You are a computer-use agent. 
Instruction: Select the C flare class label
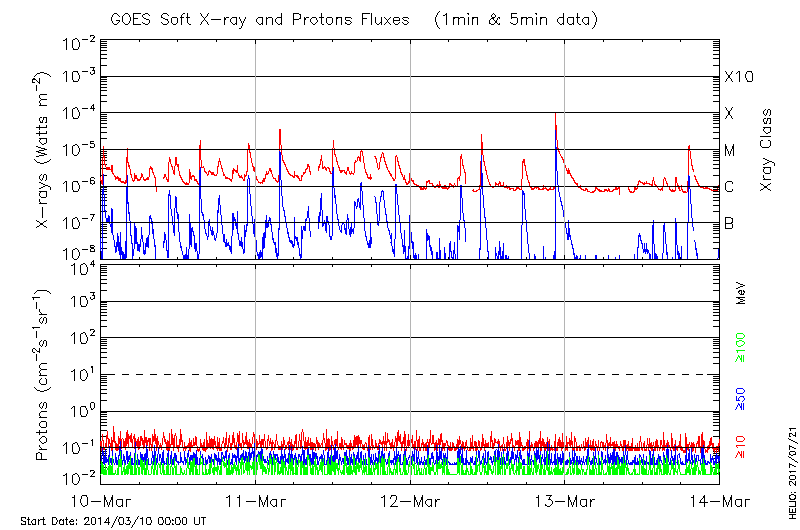[x=729, y=187]
